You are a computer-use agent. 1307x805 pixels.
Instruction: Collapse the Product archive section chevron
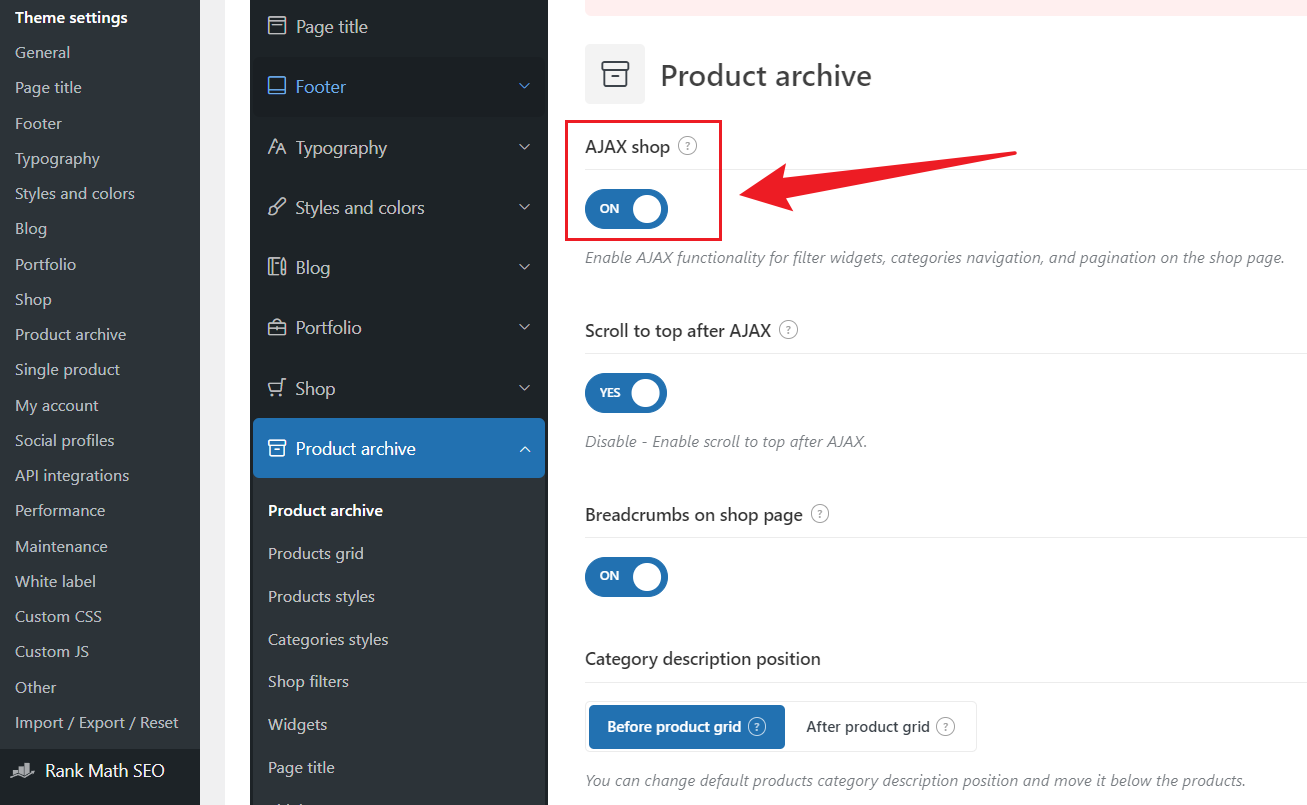pos(524,449)
